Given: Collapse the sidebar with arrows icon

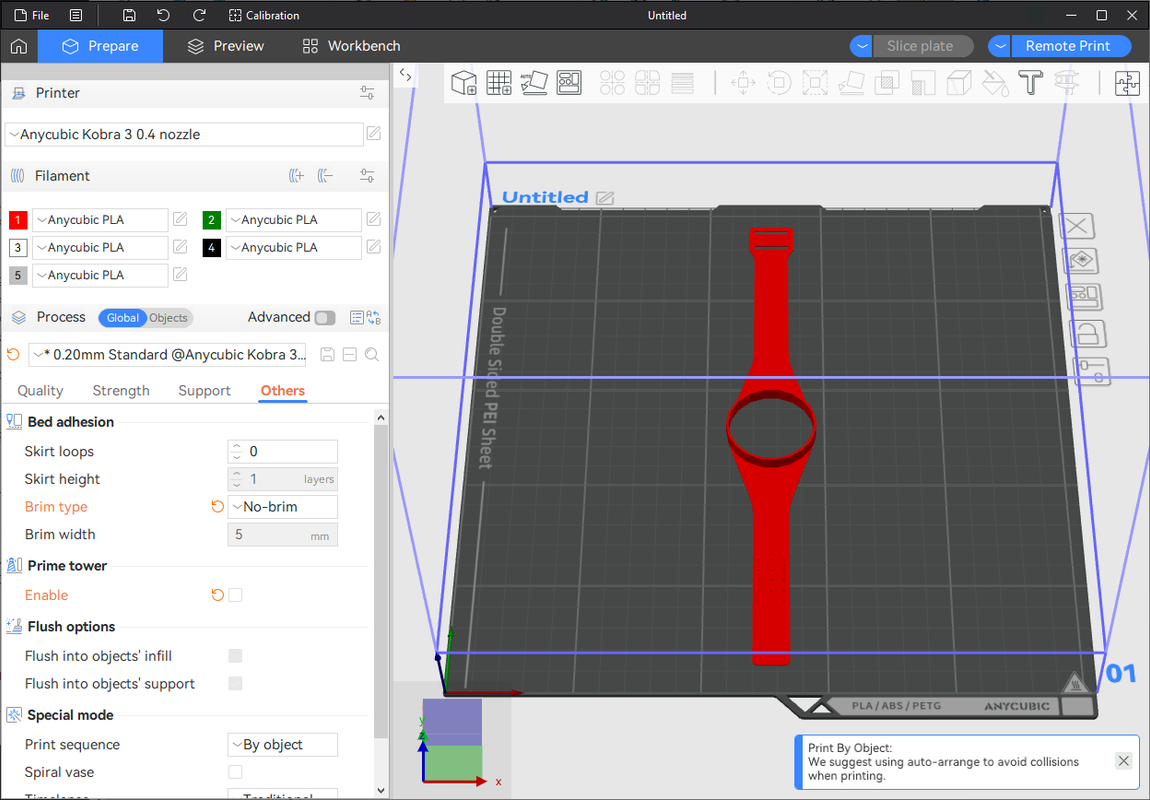Looking at the screenshot, I should pos(406,75).
